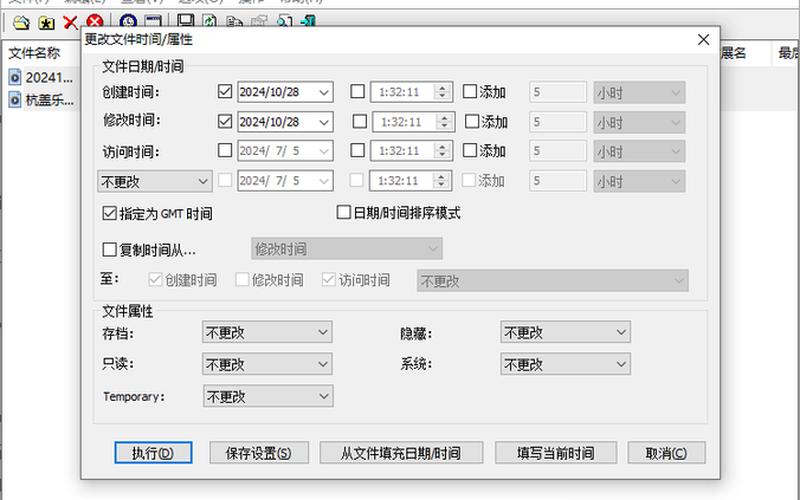Viewport: 800px width, 500px height.
Task: Enable the 访问时间 time-of-day checkbox
Action: click(x=358, y=151)
